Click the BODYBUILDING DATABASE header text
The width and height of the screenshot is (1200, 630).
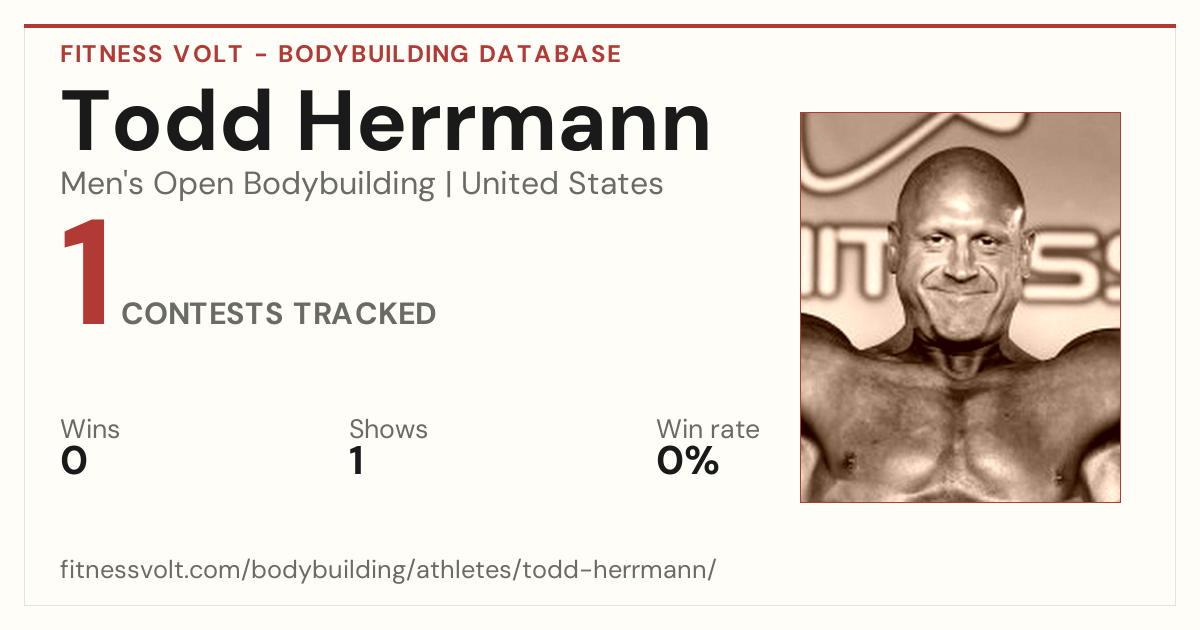[450, 54]
